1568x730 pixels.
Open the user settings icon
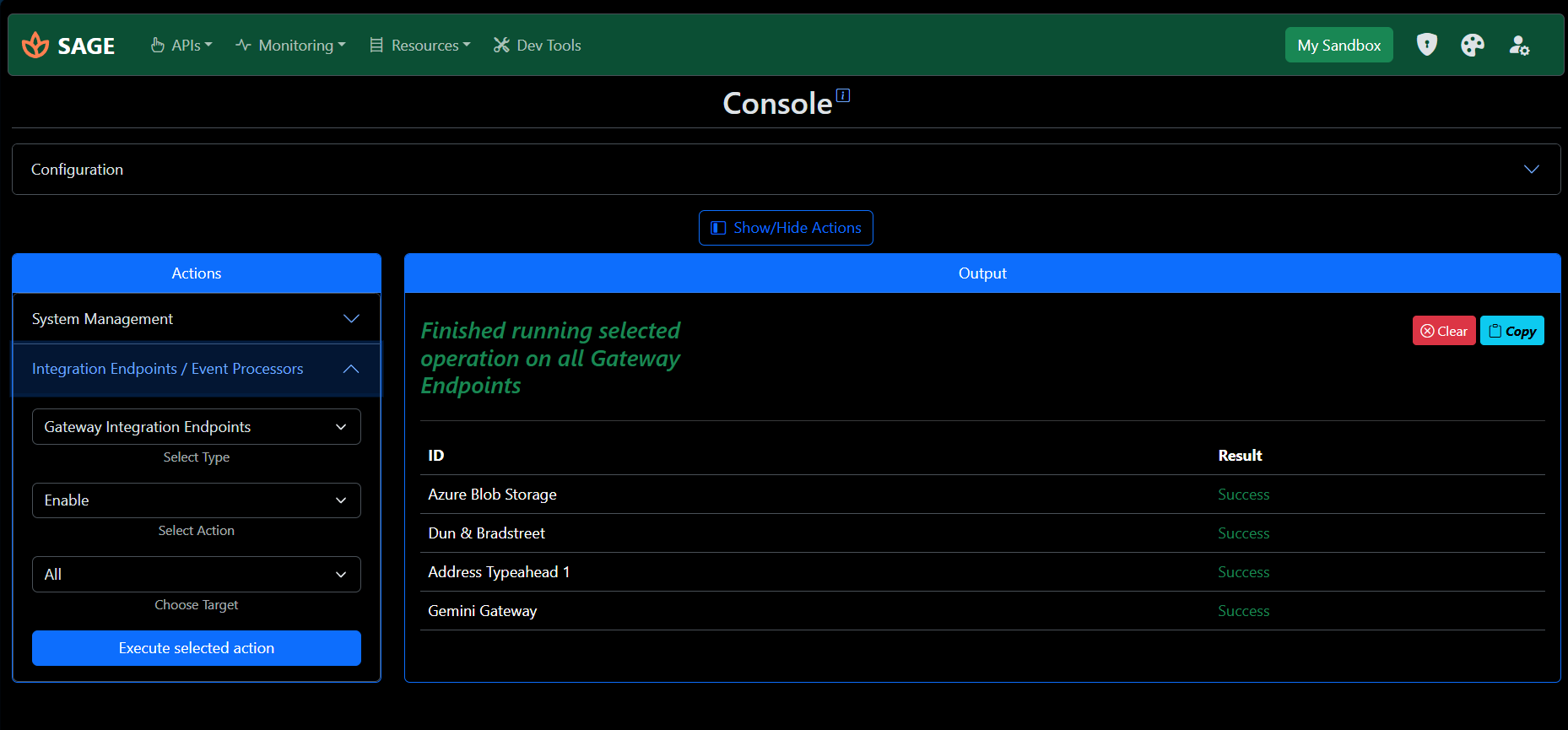[1519, 45]
